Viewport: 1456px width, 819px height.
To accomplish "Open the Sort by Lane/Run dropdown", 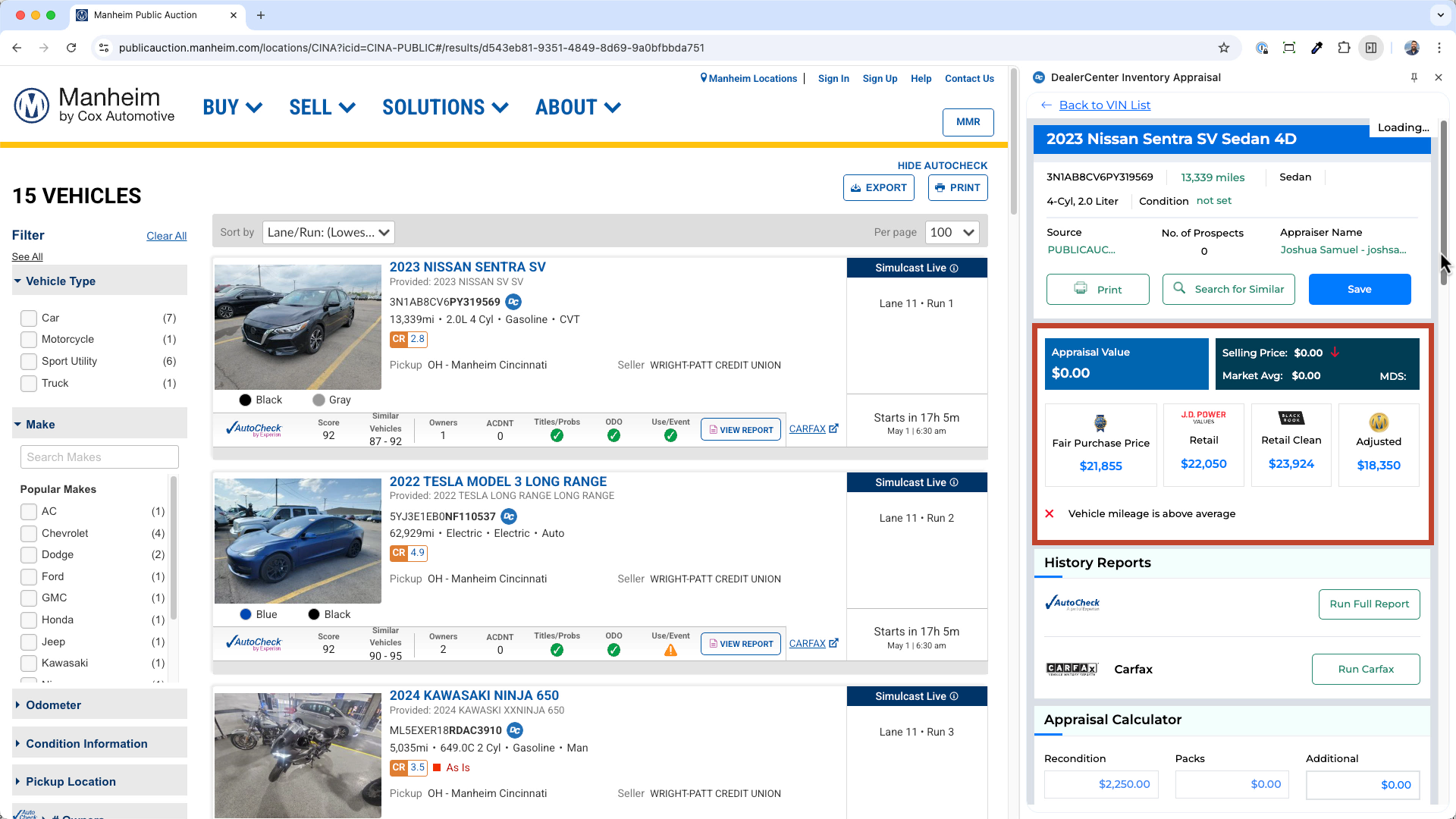I will coord(328,233).
